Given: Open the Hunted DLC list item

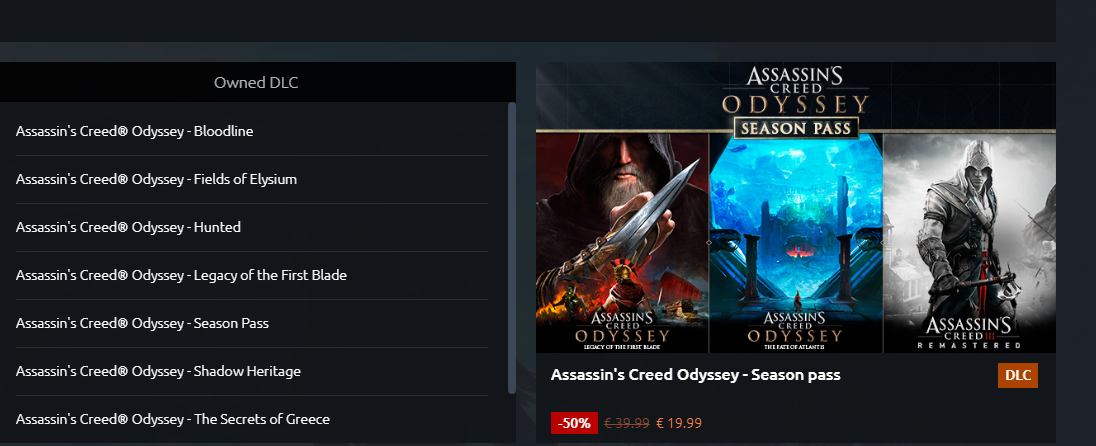Looking at the screenshot, I should (x=252, y=227).
